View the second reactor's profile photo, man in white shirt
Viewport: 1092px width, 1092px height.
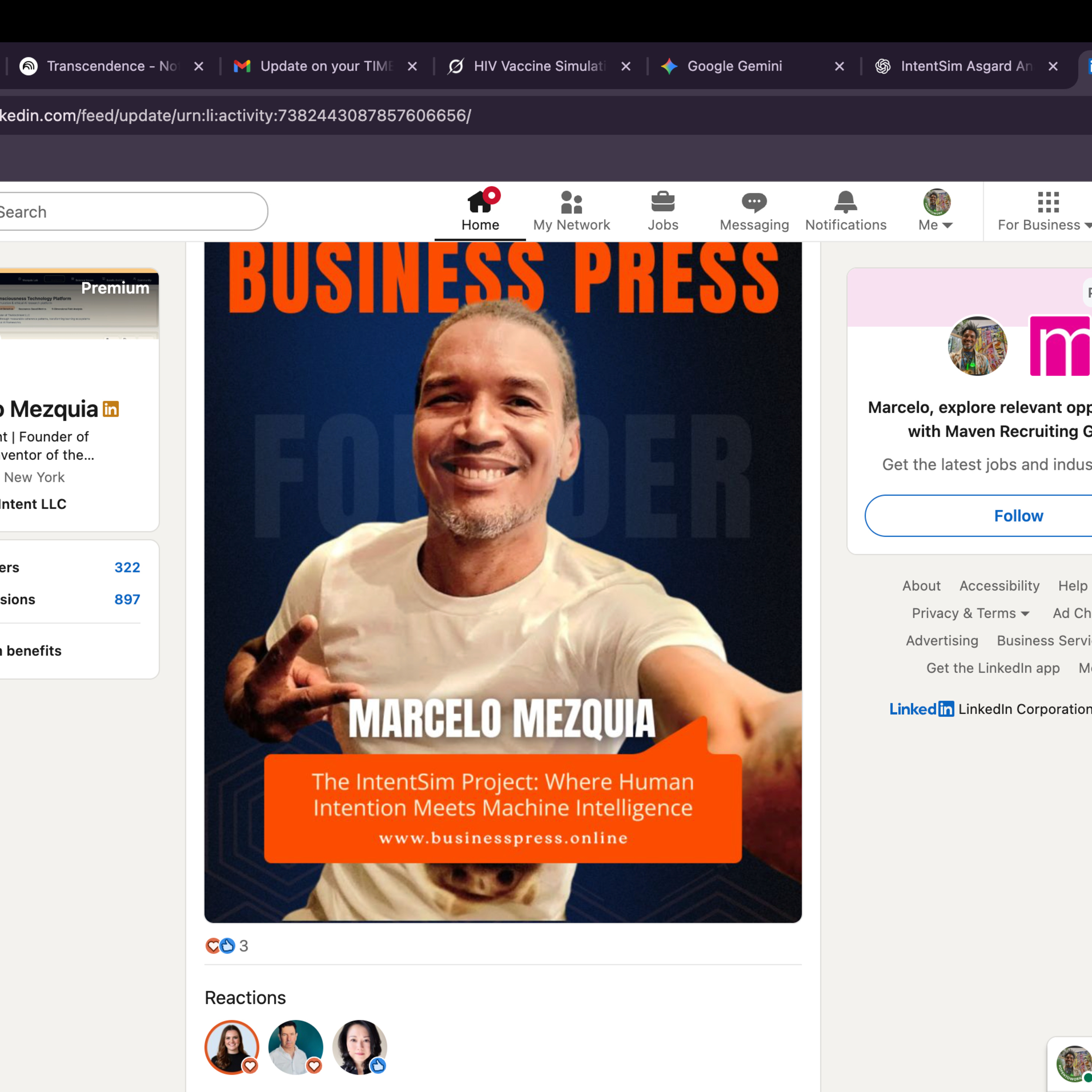coord(296,1047)
